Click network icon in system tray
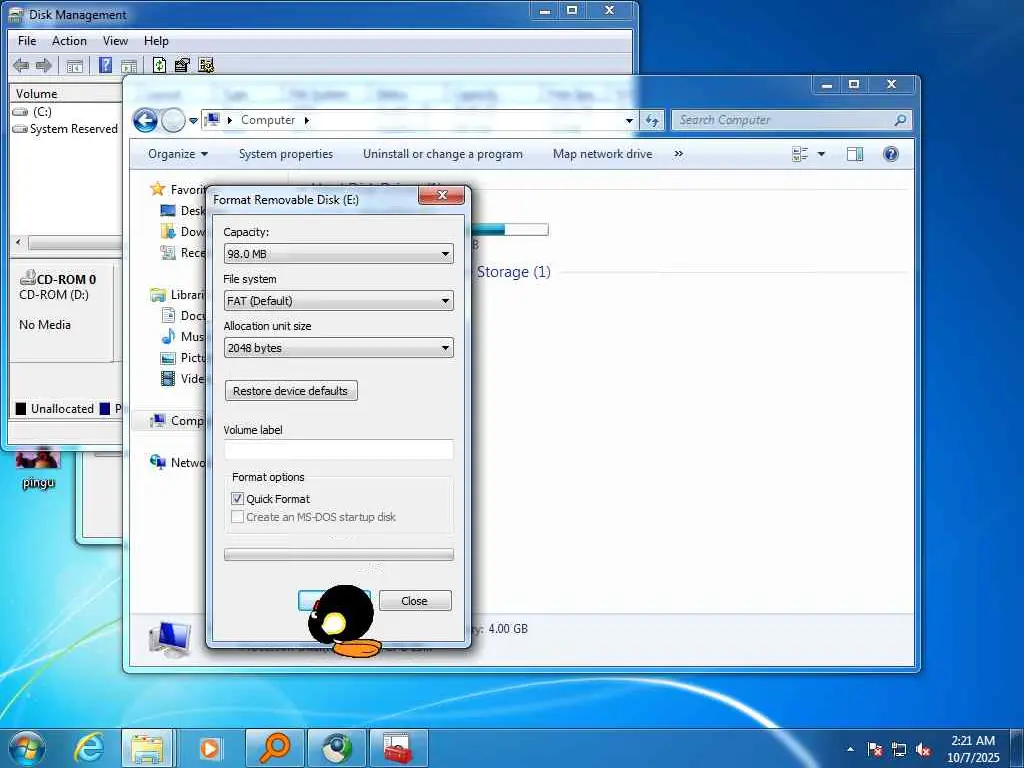 (899, 749)
